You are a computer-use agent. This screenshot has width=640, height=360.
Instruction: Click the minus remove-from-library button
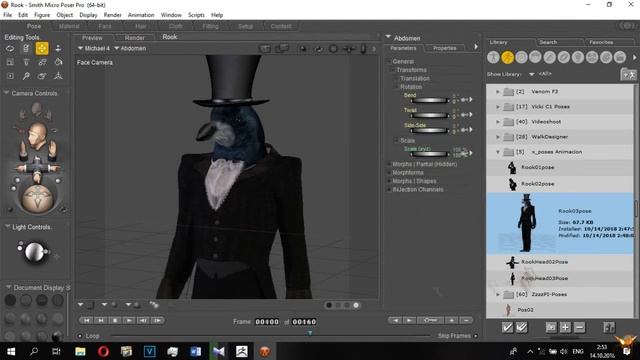(580, 327)
